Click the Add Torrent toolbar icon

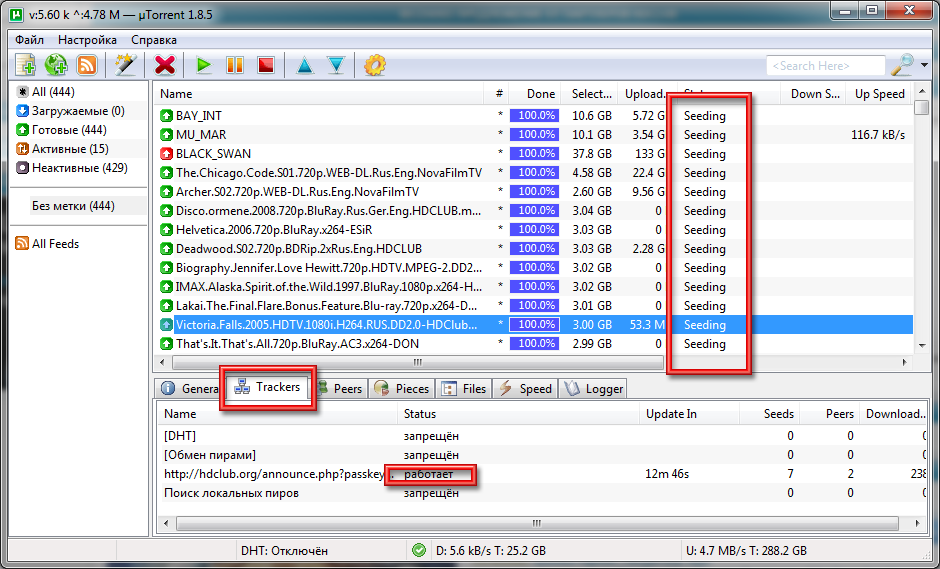(25, 65)
